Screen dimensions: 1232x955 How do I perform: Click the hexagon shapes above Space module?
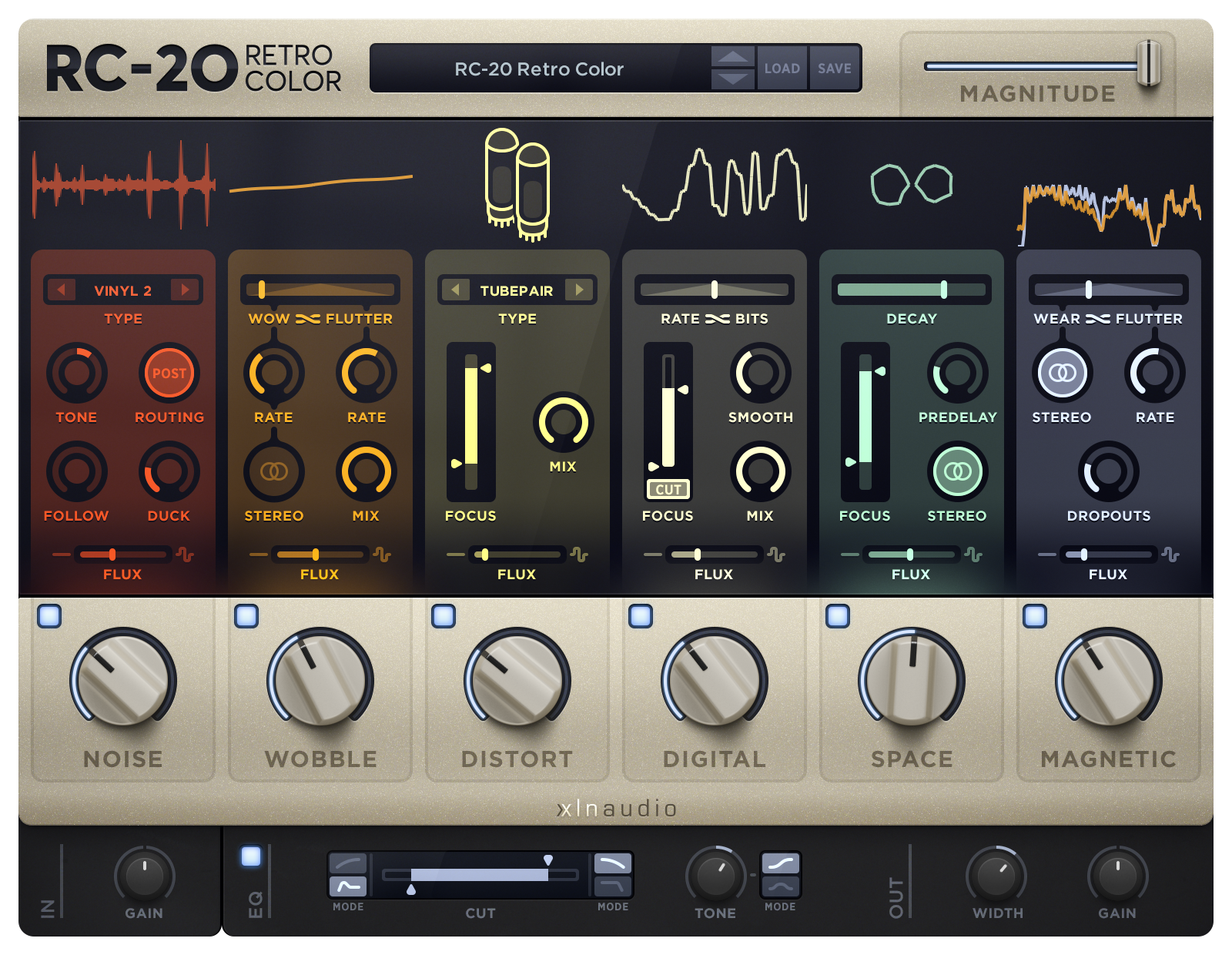[911, 183]
